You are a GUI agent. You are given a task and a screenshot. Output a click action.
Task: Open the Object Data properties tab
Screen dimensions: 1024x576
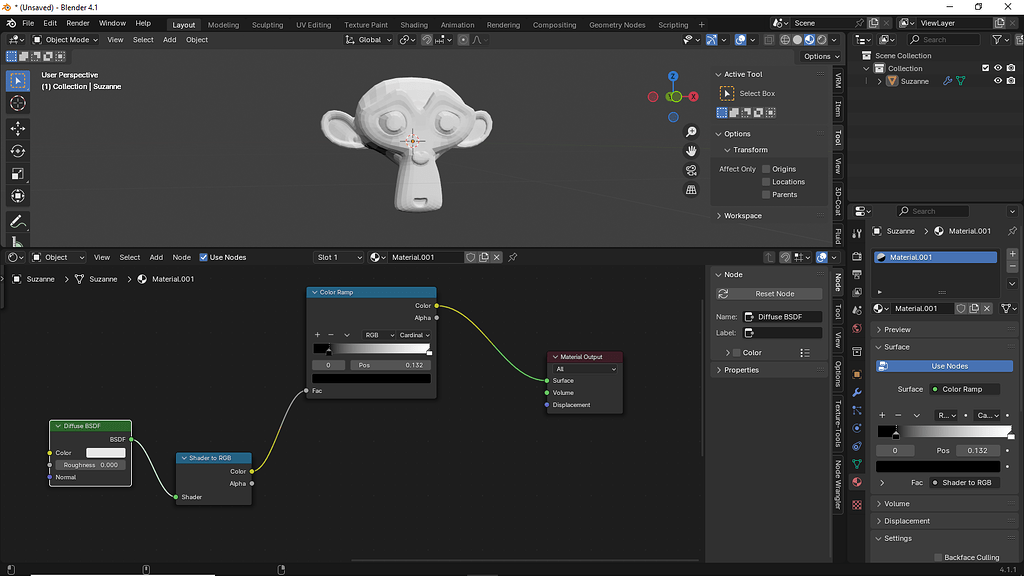point(857,464)
